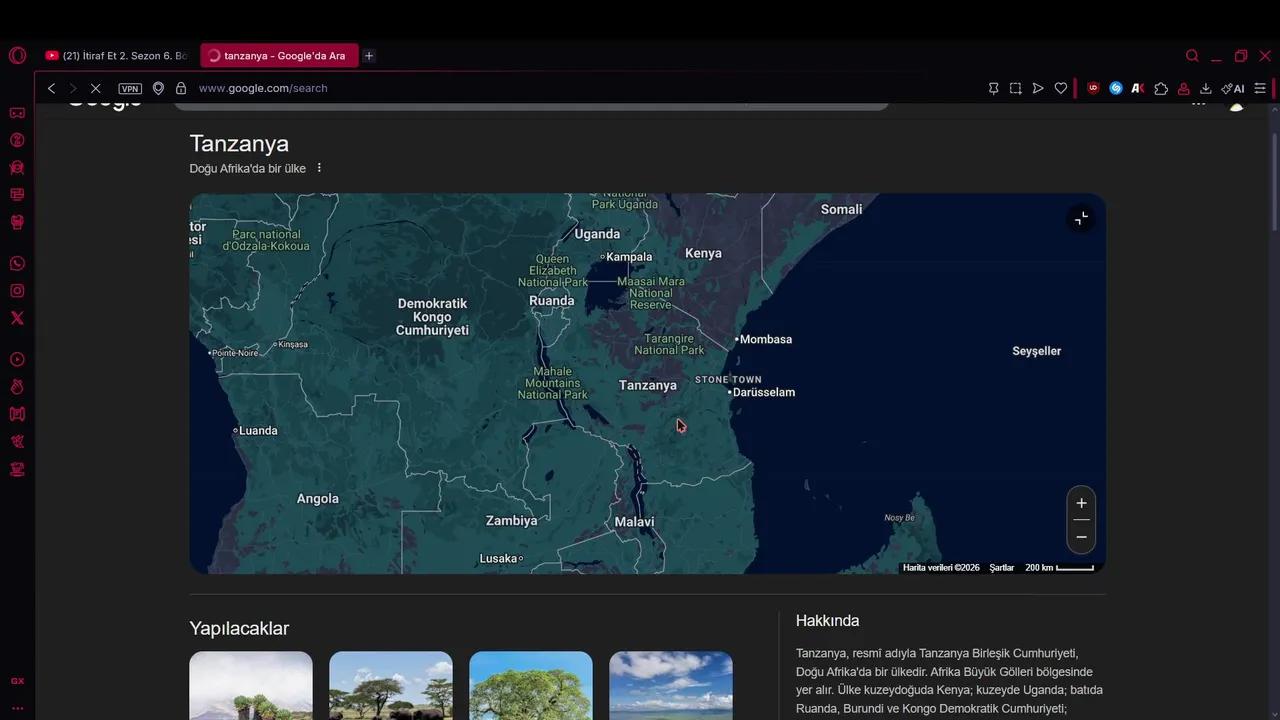
Task: Open the downloads panel
Action: pyautogui.click(x=1206, y=88)
